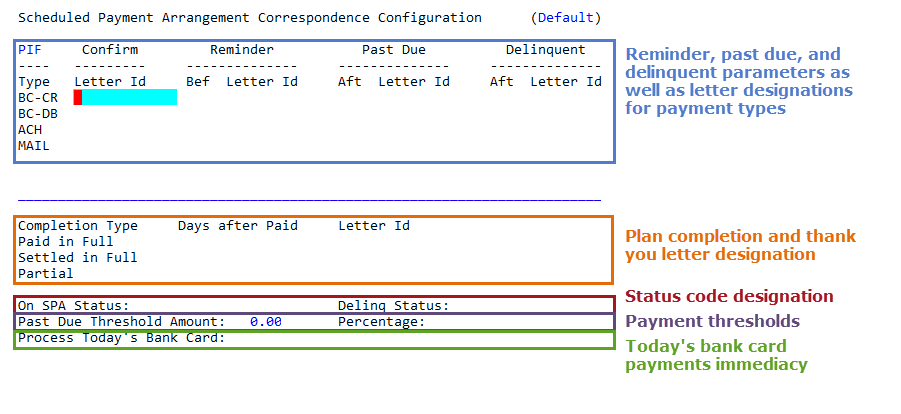This screenshot has height=414, width=901.
Task: Select the Partial completion type
Action: [x=46, y=274]
